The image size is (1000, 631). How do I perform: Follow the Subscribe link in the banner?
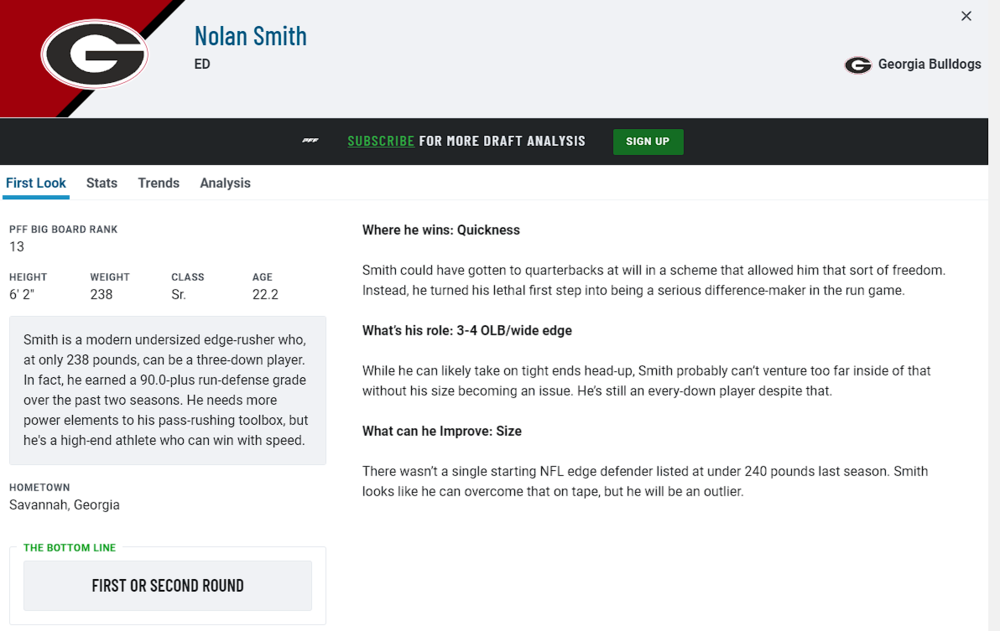380,141
